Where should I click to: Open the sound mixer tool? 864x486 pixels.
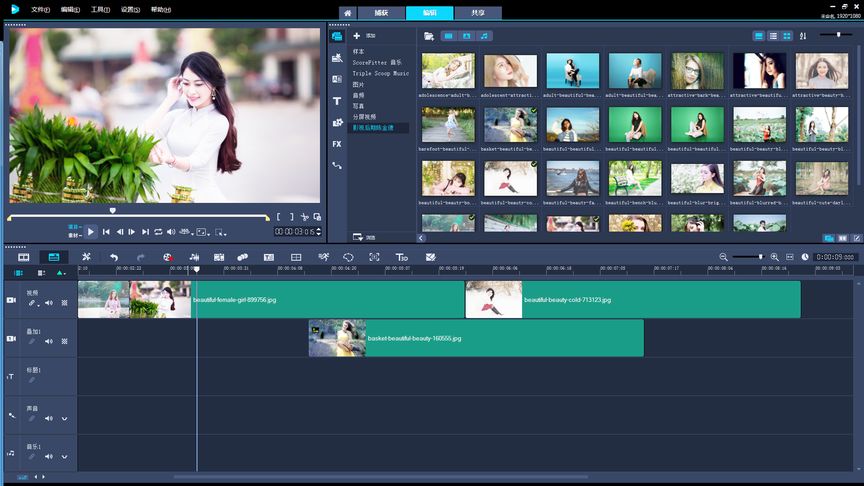click(194, 257)
